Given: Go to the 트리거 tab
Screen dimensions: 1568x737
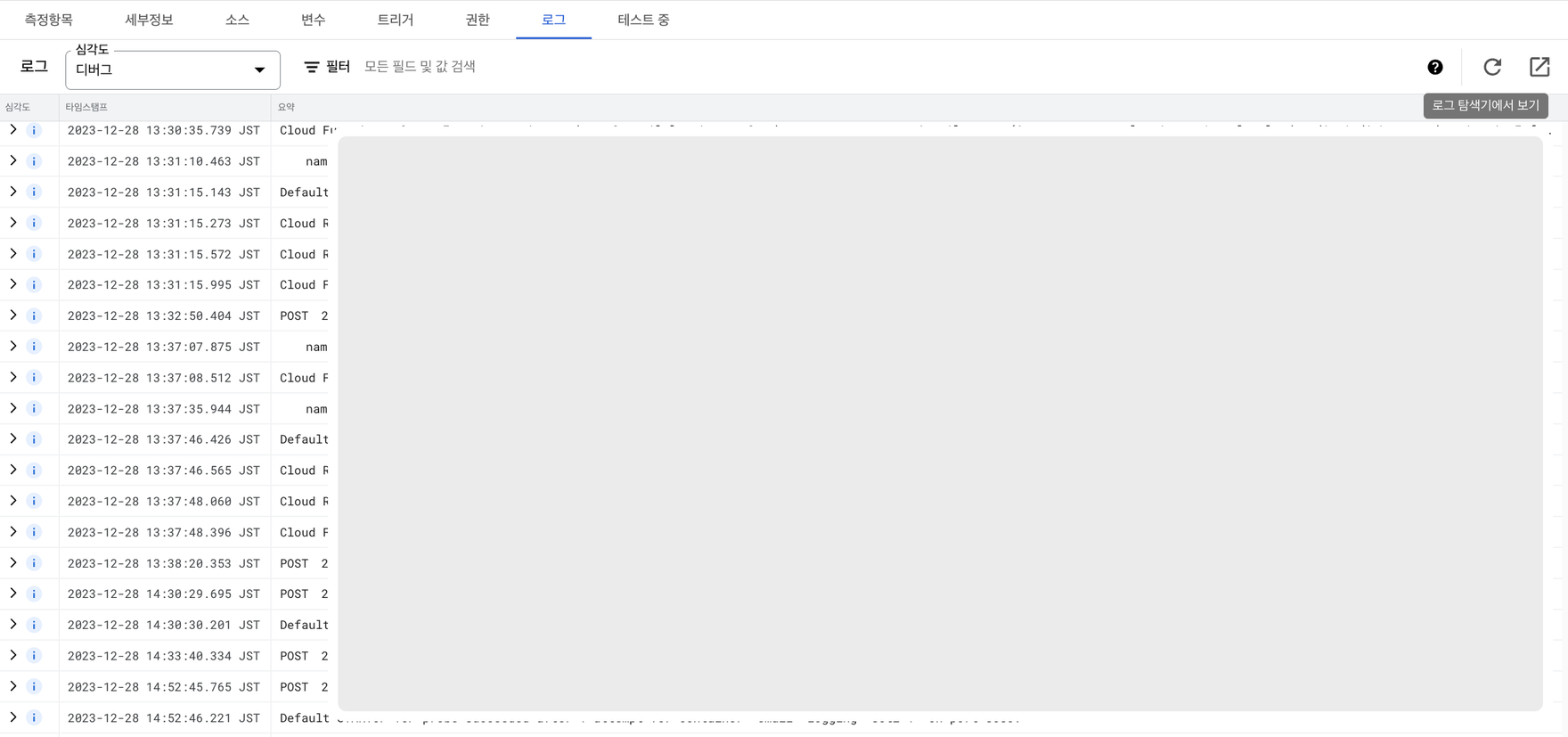Looking at the screenshot, I should click(x=396, y=20).
